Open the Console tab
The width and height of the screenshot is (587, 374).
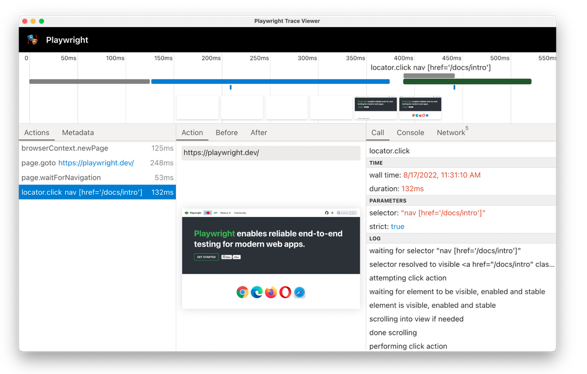(x=410, y=133)
